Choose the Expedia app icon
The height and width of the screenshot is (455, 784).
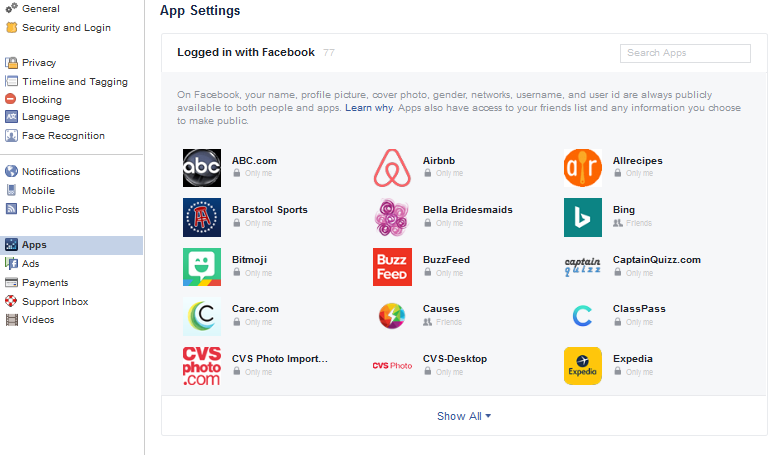pyautogui.click(x=583, y=366)
